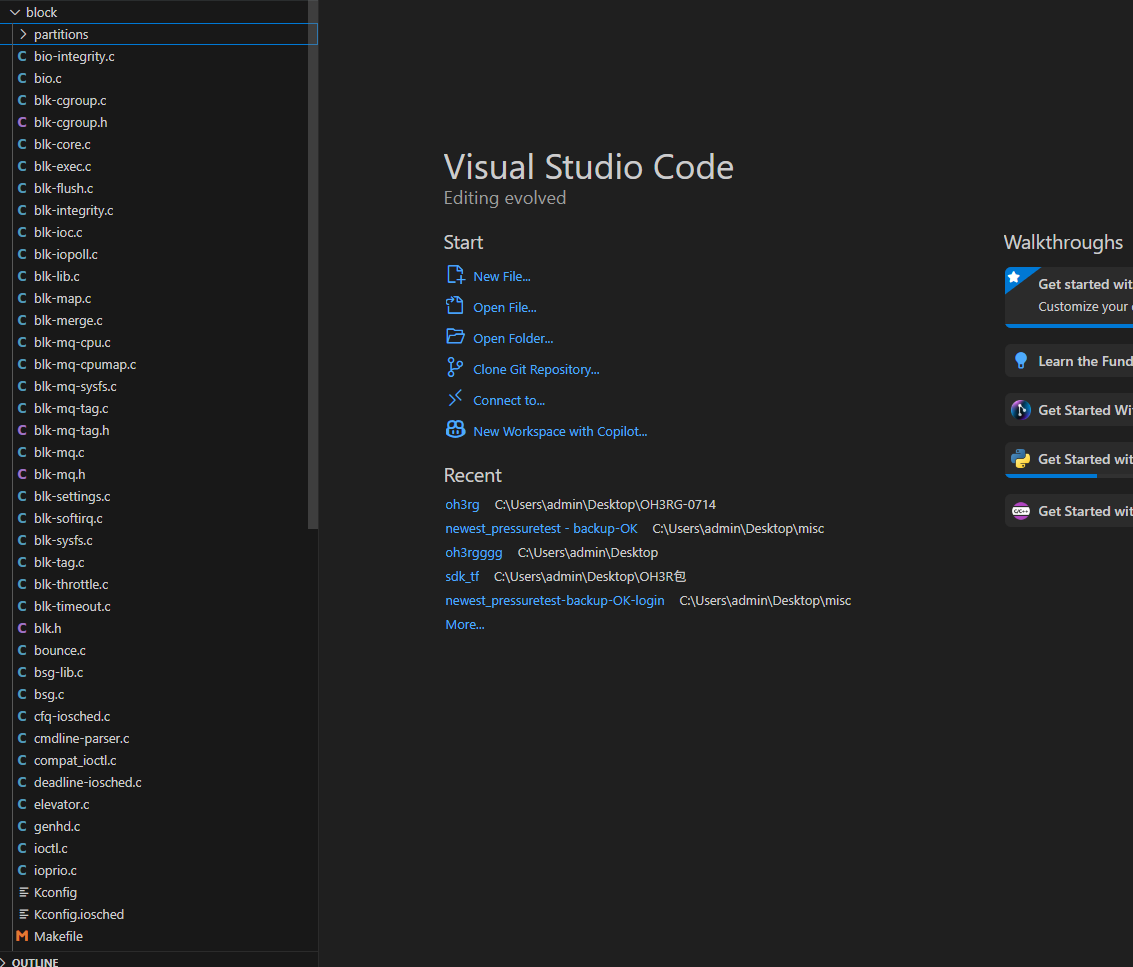Open recent project oh3rg
The width and height of the screenshot is (1133, 967).
click(462, 504)
